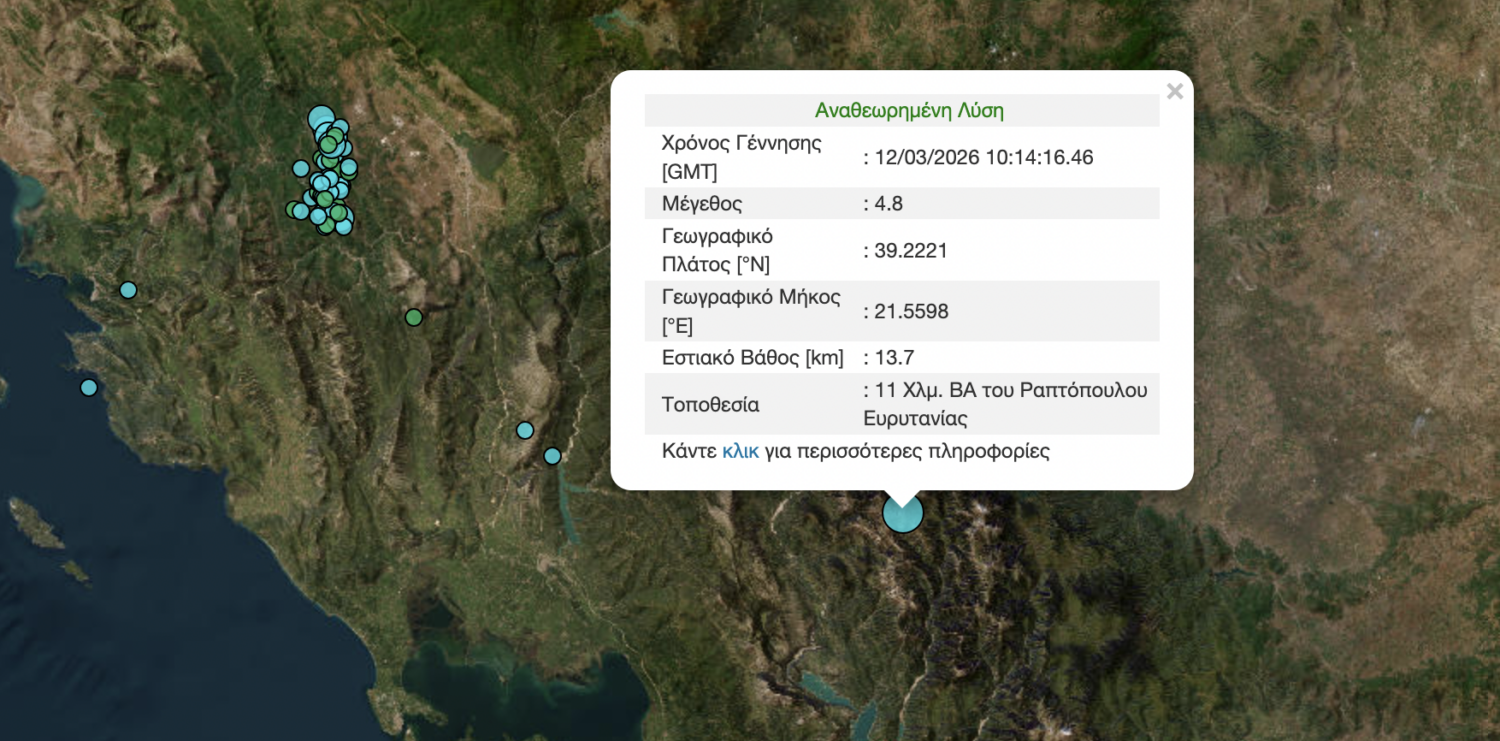Click the focal depth value 13.7
This screenshot has height=741, width=1500.
click(894, 358)
